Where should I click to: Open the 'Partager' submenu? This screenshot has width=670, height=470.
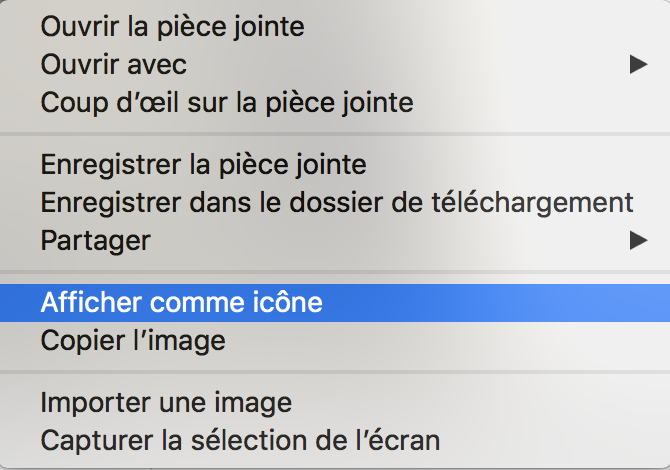96,240
